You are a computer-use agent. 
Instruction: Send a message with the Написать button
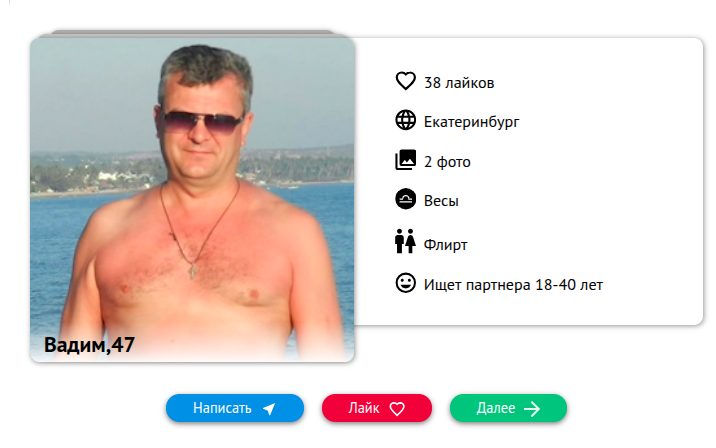tap(235, 408)
